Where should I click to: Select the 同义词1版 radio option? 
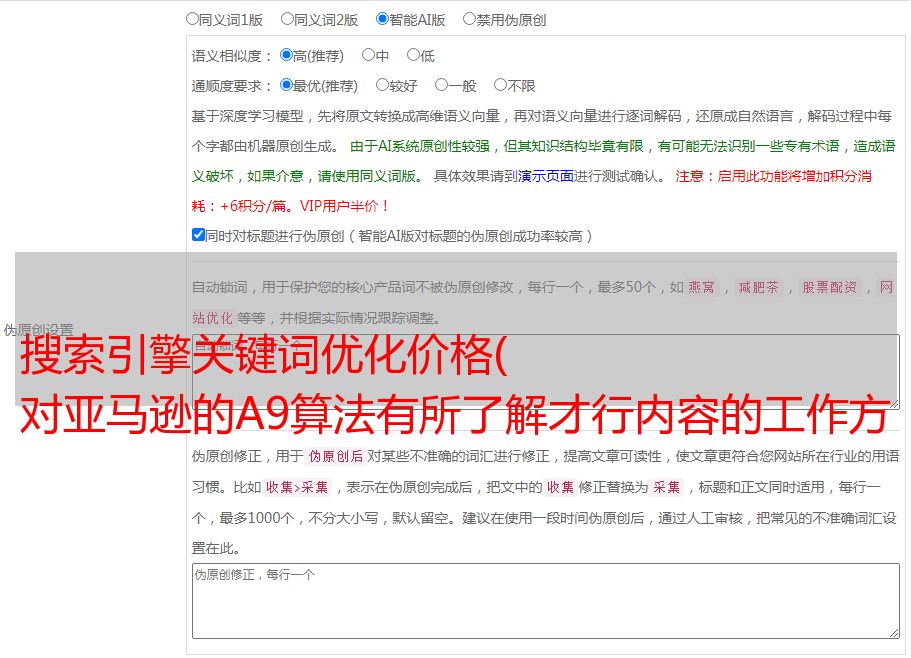pyautogui.click(x=192, y=19)
